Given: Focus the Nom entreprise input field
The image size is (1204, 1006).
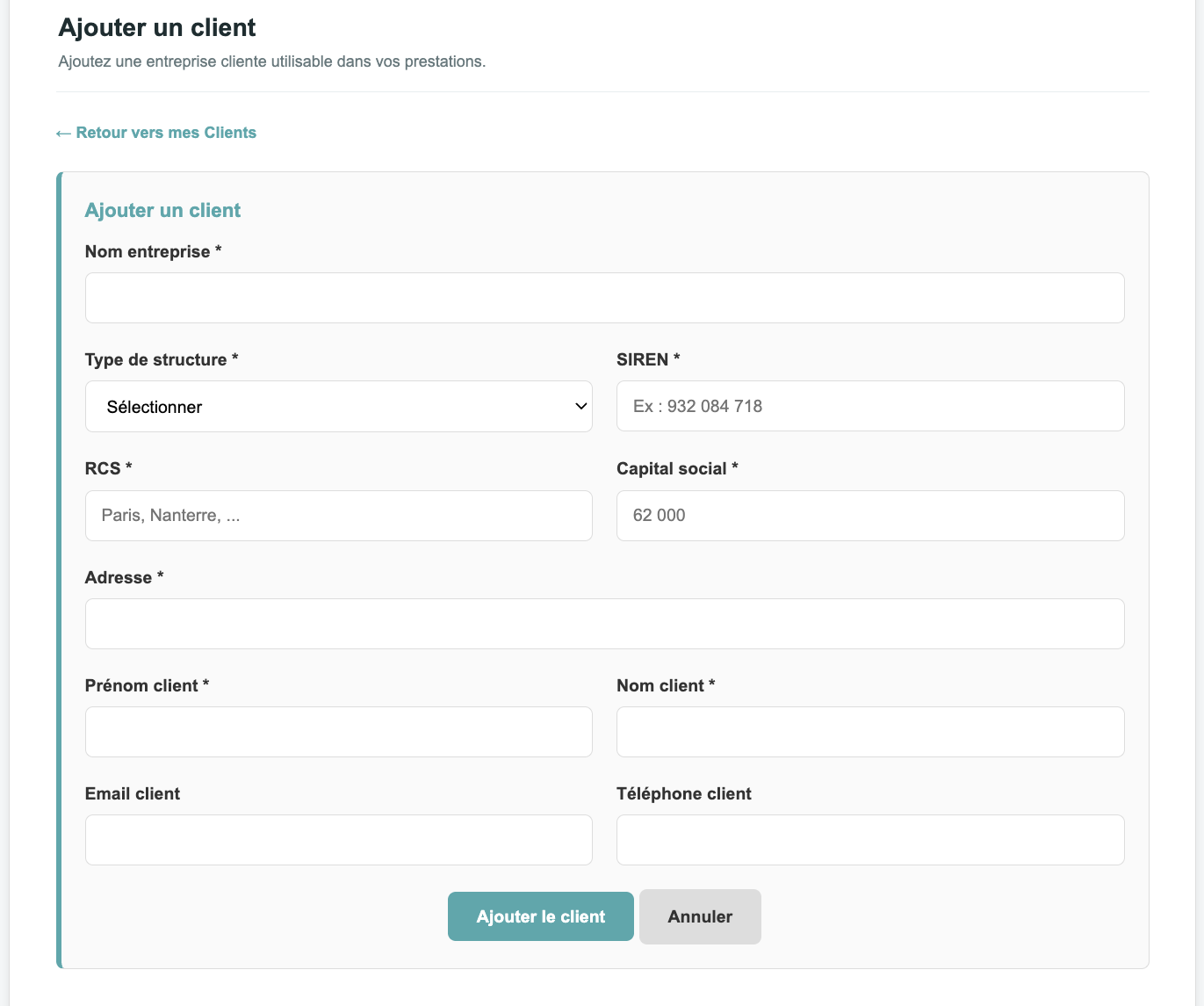Looking at the screenshot, I should pos(604,298).
